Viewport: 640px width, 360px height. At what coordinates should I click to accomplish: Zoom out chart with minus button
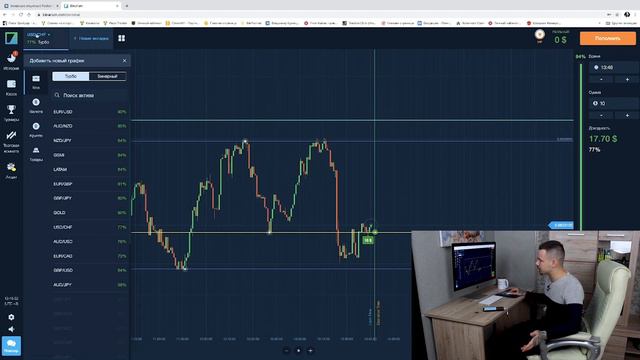pyautogui.click(x=287, y=350)
